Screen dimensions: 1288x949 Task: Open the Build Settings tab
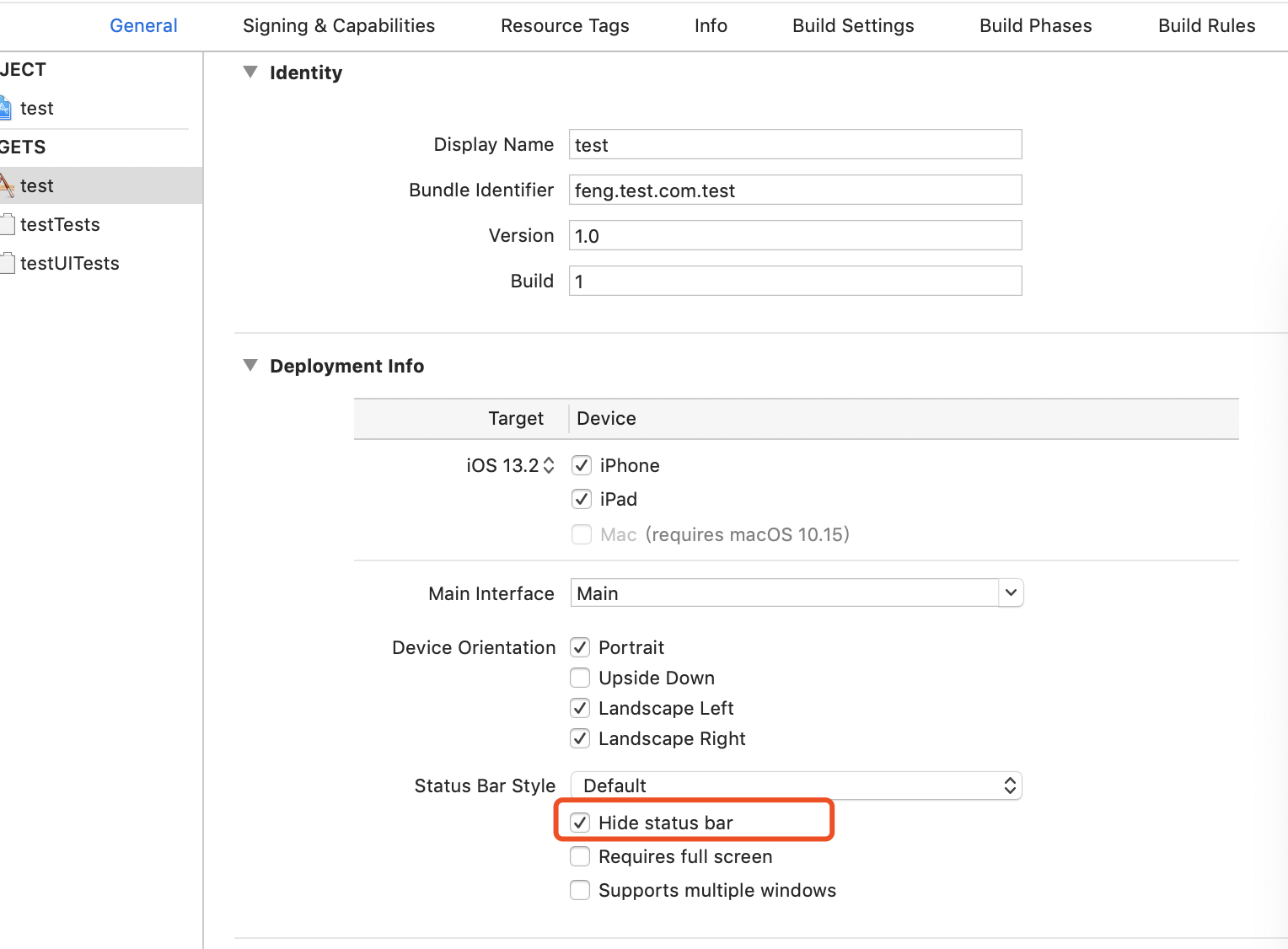[853, 25]
